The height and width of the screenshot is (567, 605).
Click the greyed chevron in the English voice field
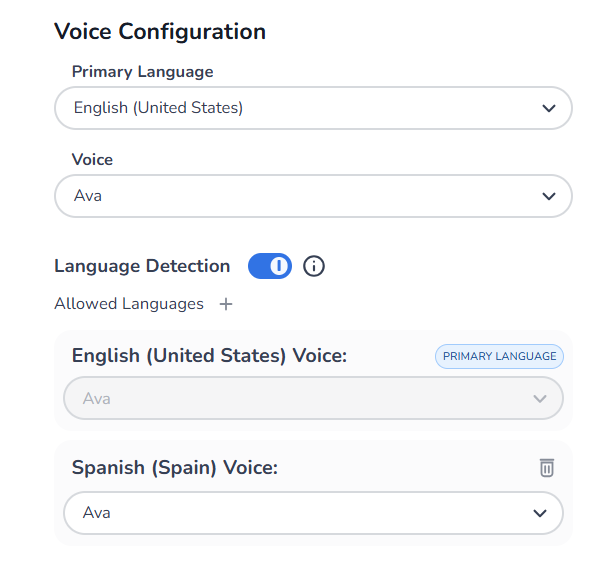[540, 399]
